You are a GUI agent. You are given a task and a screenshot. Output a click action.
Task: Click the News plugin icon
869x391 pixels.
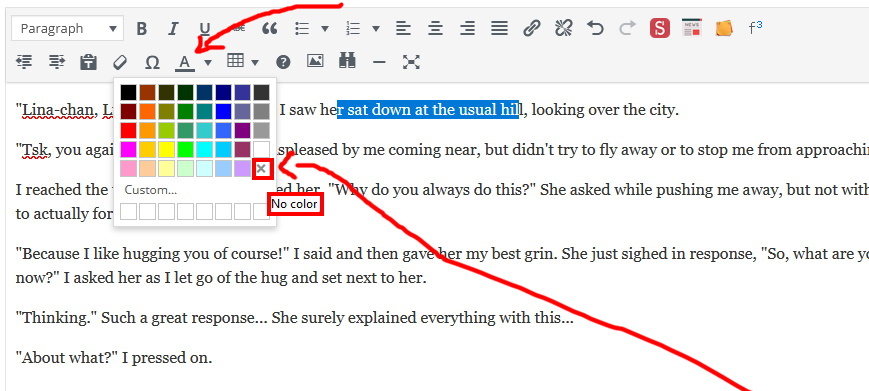click(692, 28)
